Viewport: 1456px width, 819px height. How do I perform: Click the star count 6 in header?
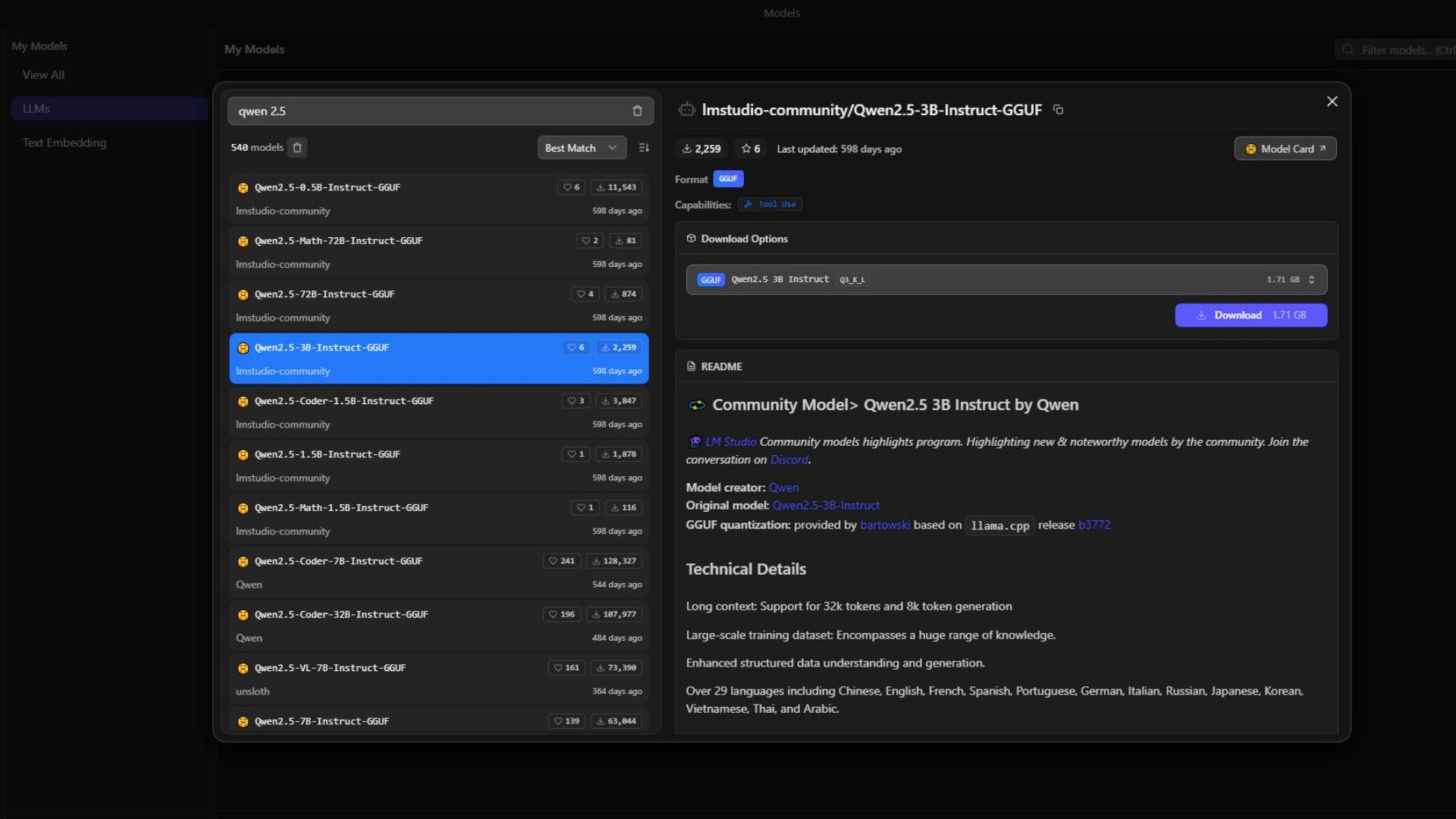click(751, 149)
